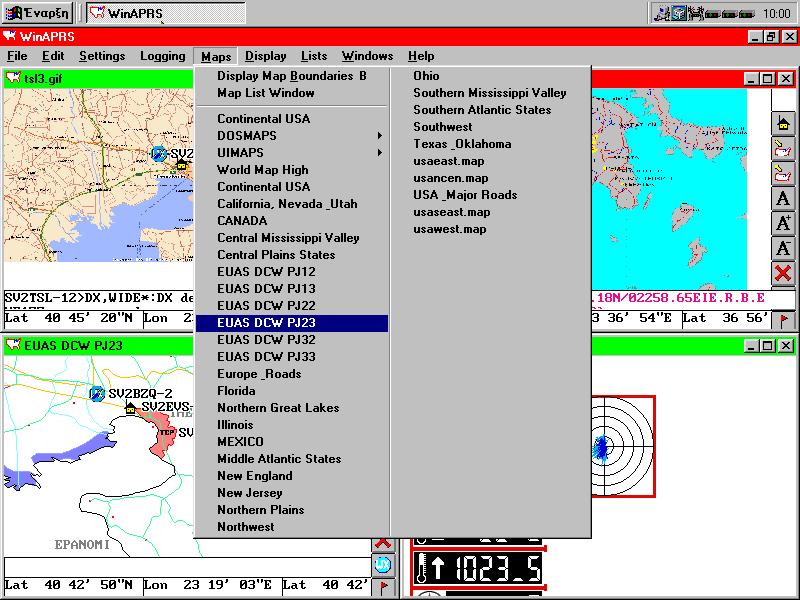Select the CANADA map
Screen dimensions: 800x600
292,221
